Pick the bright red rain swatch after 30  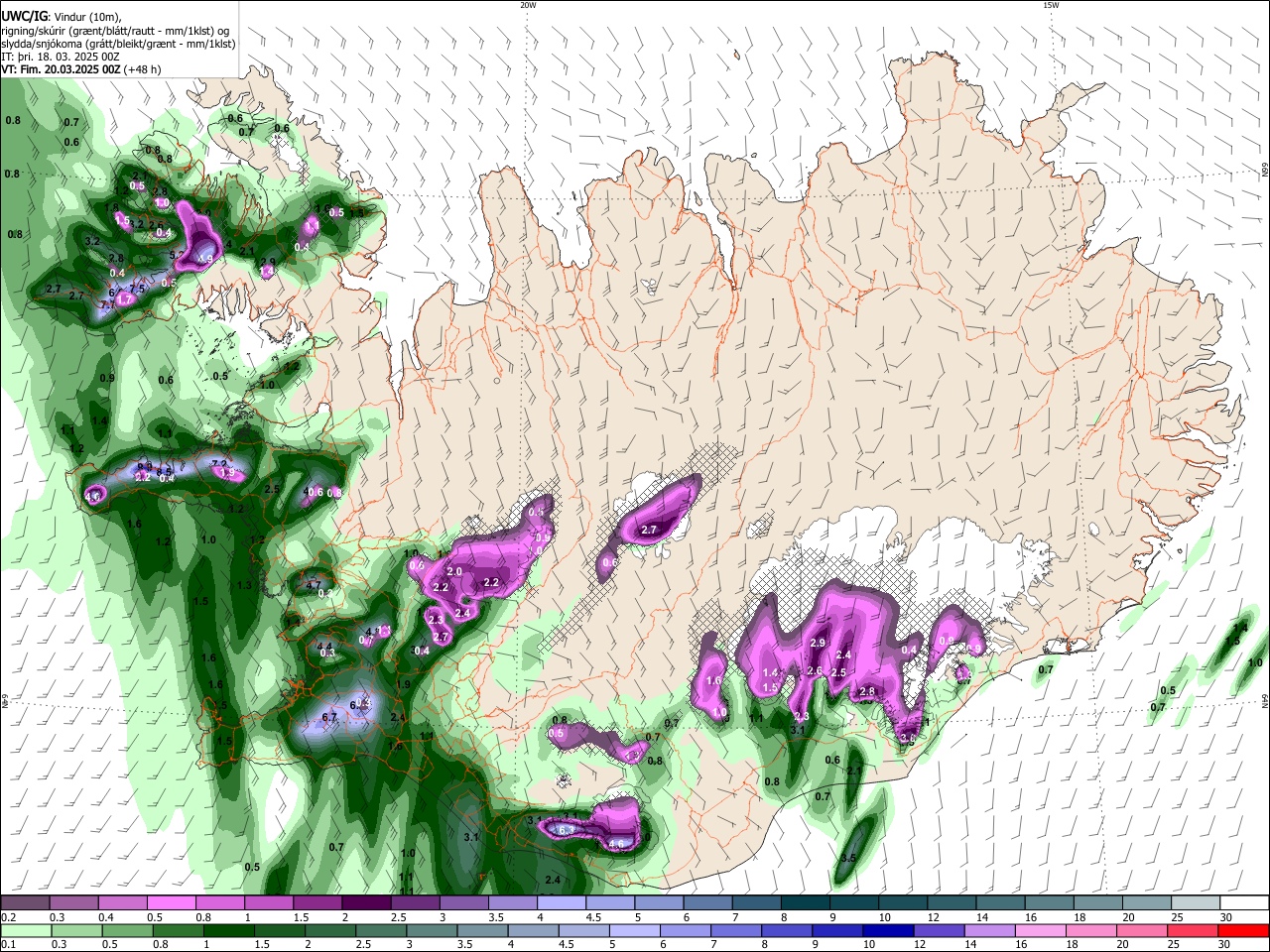1245,930
